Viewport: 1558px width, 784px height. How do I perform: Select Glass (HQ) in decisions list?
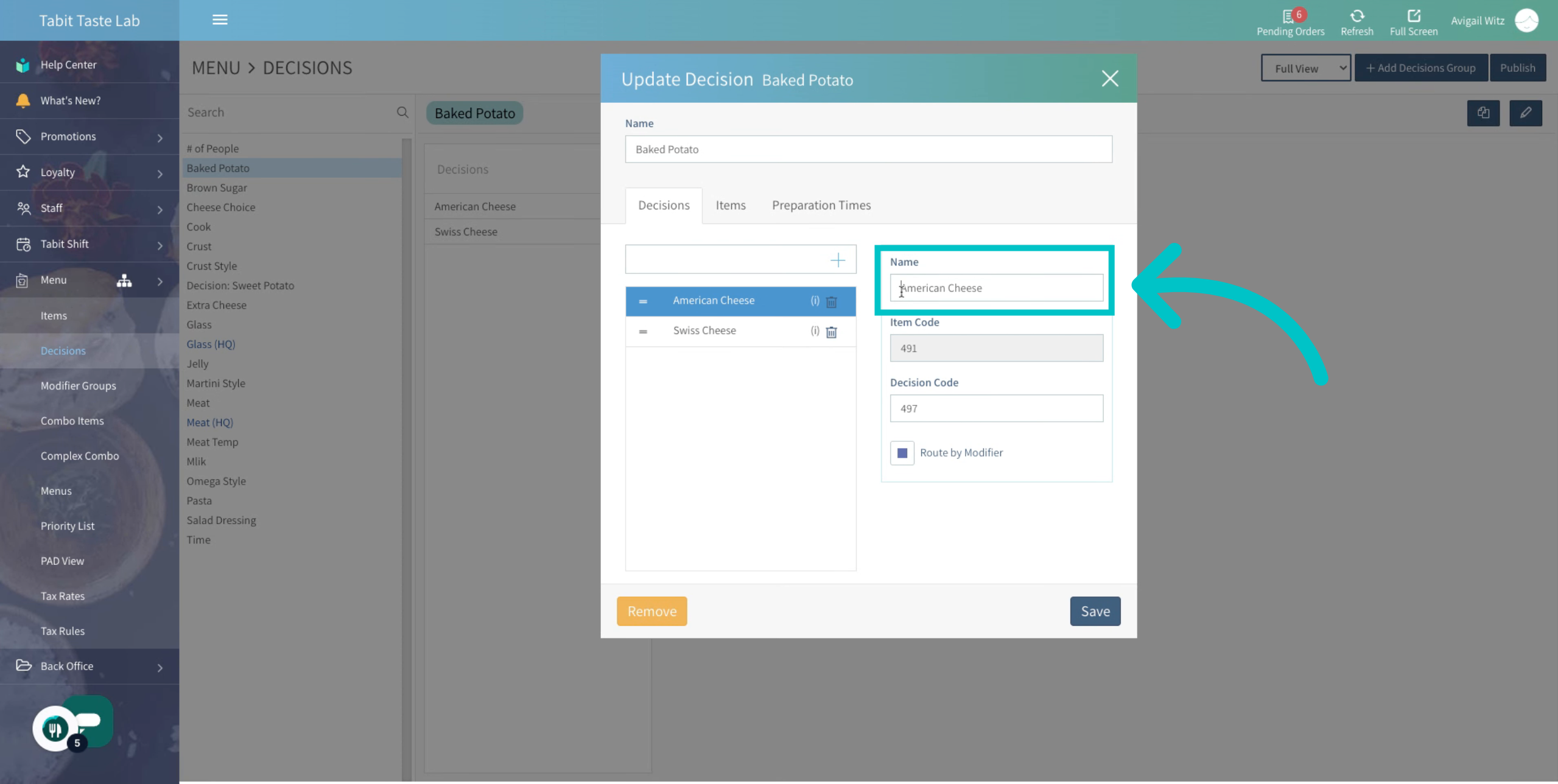(x=211, y=345)
